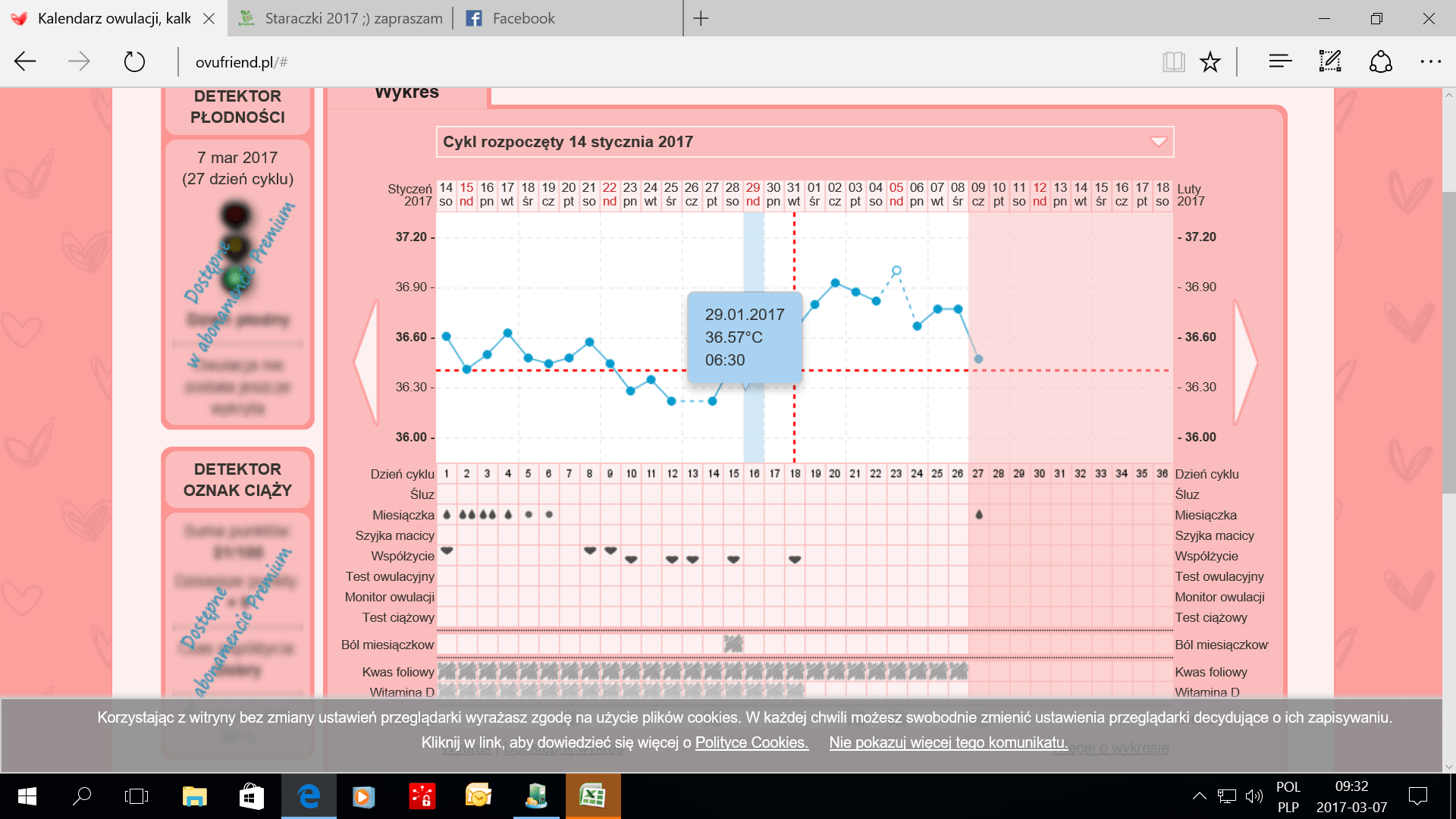
Task: Click the heart icon on cycle day 15
Action: tap(733, 560)
